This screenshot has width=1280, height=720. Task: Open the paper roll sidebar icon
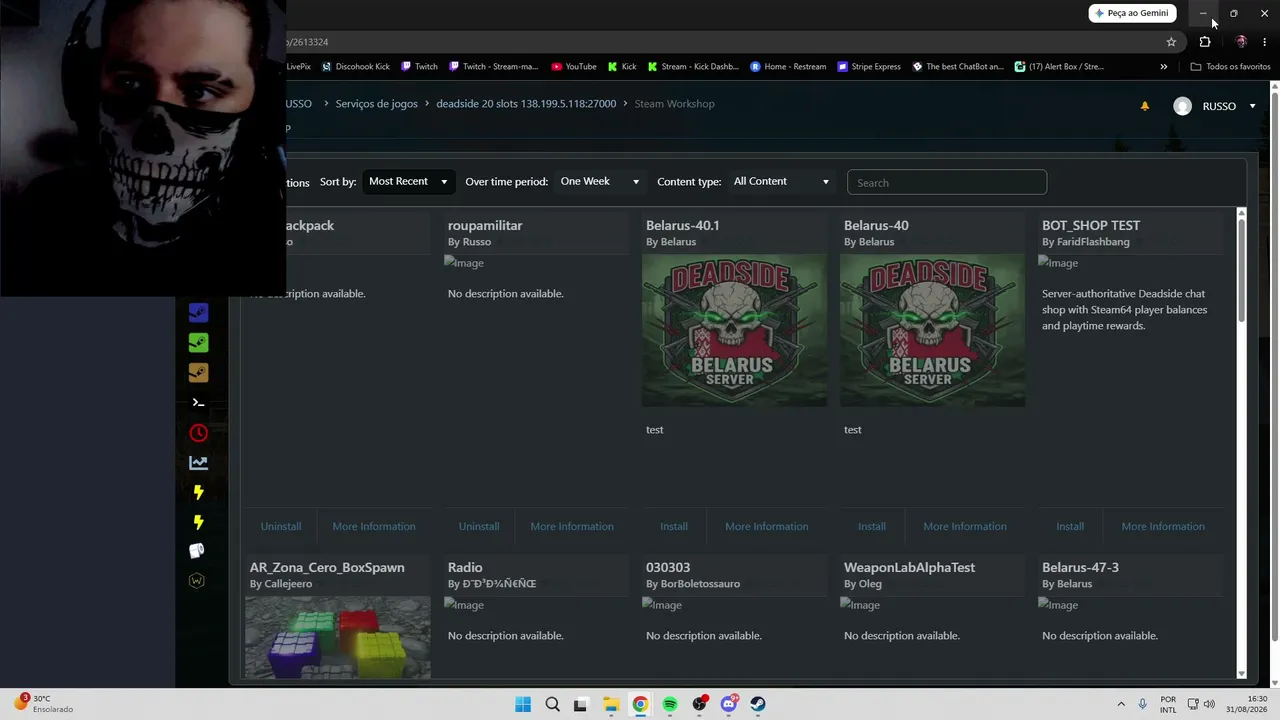tap(197, 551)
